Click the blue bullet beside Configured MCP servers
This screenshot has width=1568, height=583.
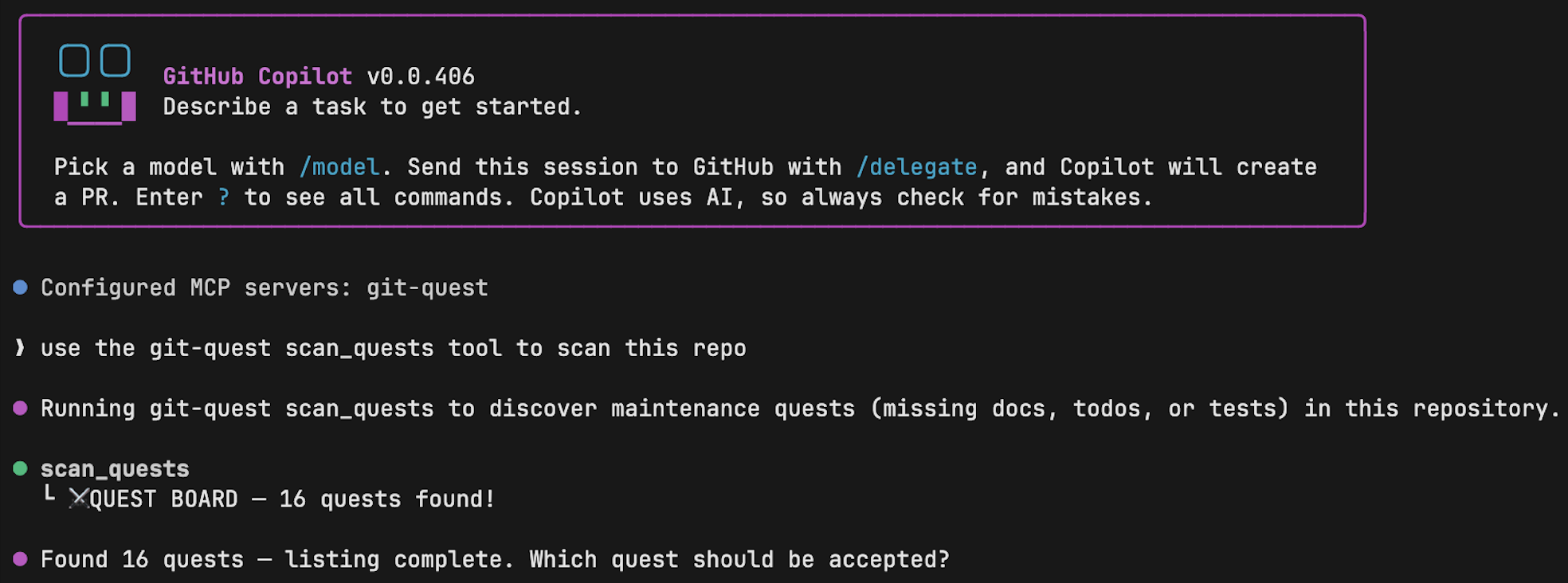point(21,288)
